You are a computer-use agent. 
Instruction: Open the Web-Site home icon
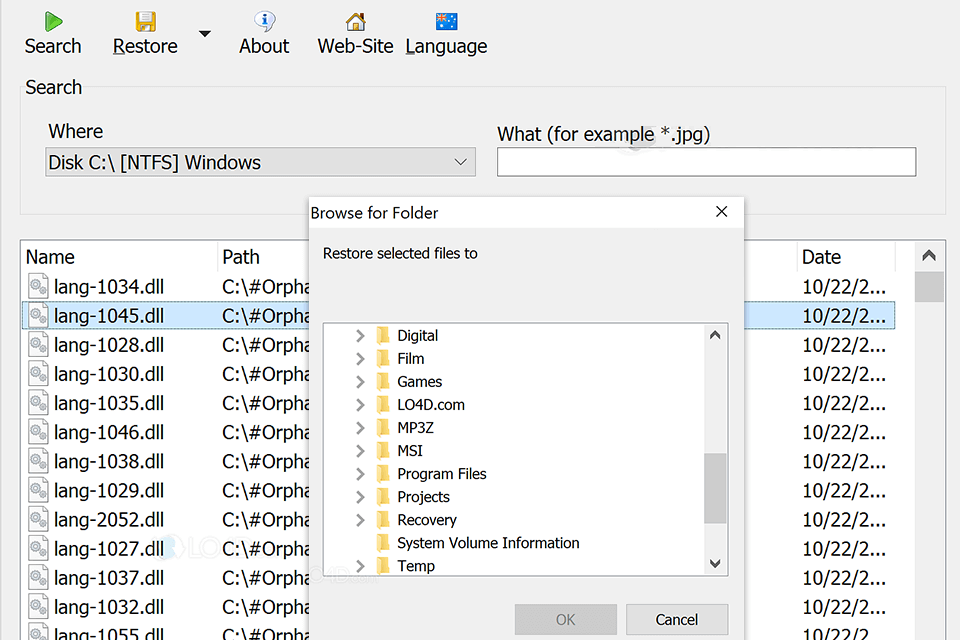point(355,21)
